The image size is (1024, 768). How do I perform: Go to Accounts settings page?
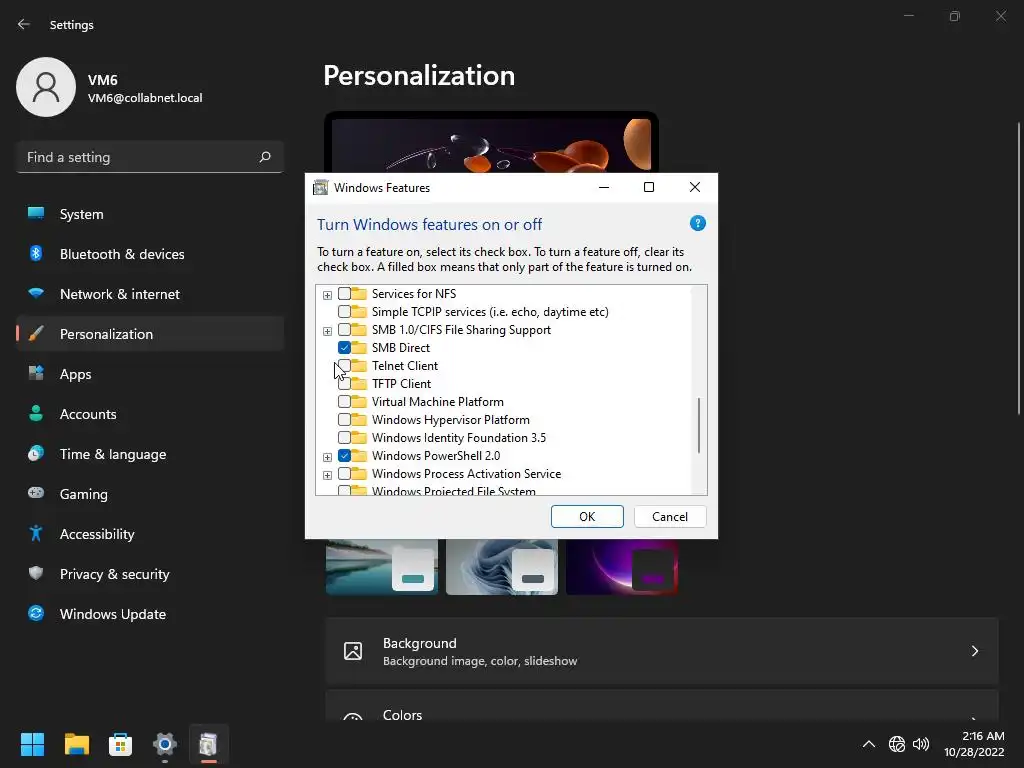coord(150,413)
